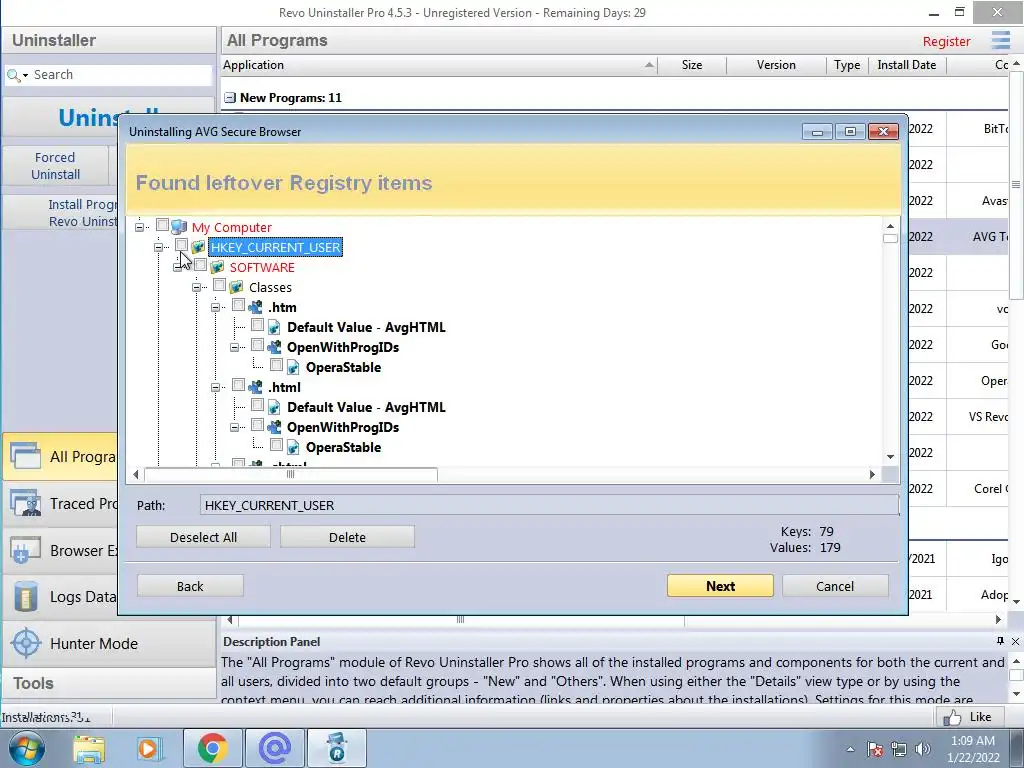Viewport: 1024px width, 768px height.
Task: Click registry tree scroll down arrow
Action: click(x=890, y=456)
